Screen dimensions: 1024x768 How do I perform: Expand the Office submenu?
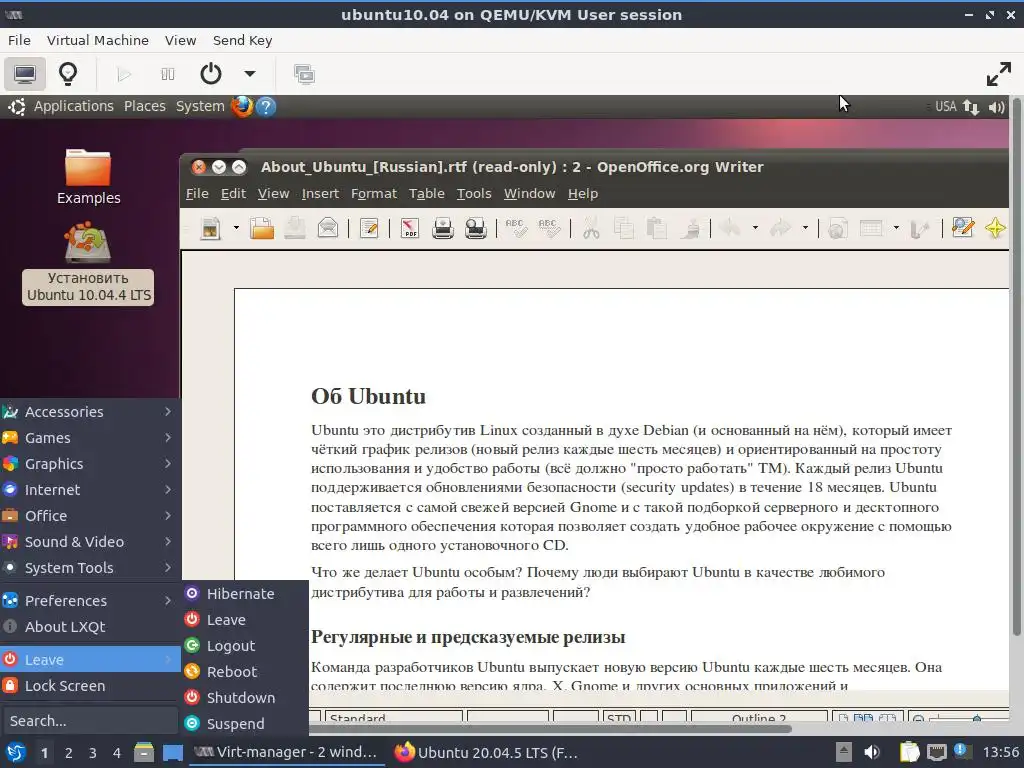89,516
